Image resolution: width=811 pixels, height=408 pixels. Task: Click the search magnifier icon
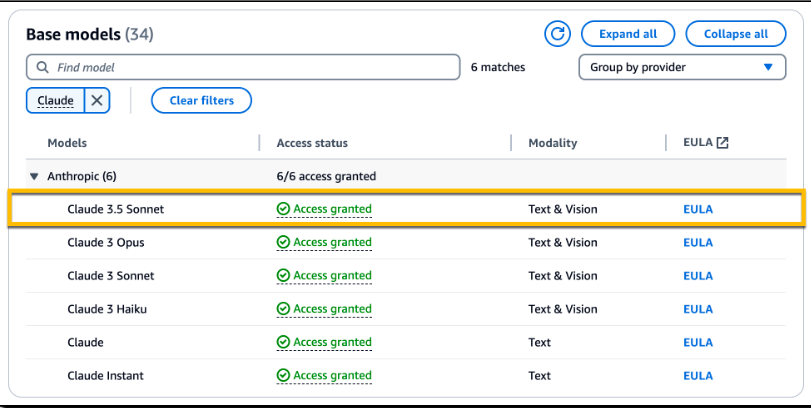[x=42, y=67]
